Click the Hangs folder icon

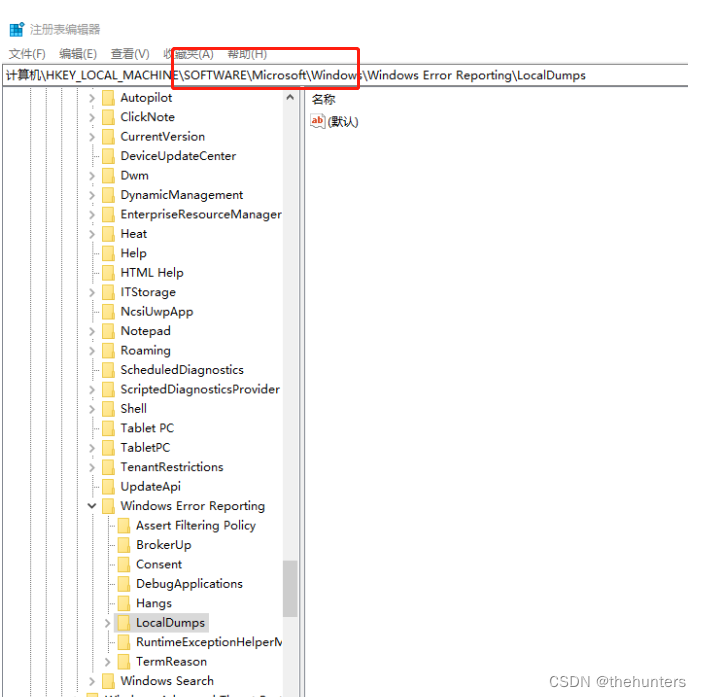(124, 604)
